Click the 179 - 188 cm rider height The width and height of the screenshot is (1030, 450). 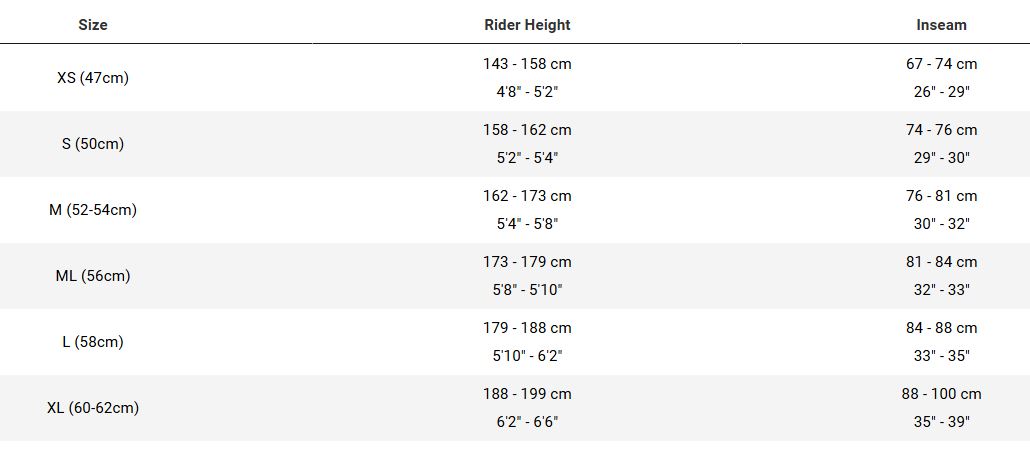[x=527, y=328]
